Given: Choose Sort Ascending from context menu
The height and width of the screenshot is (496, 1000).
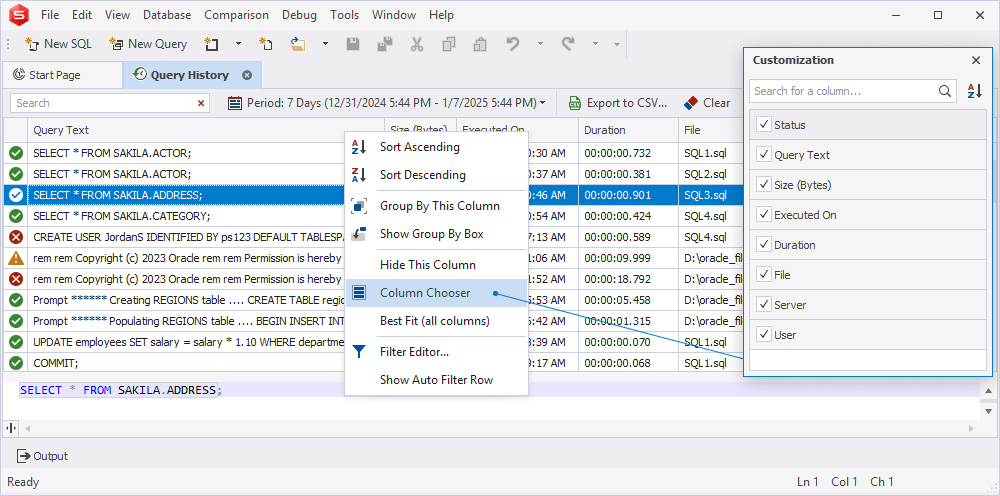Looking at the screenshot, I should pos(436,147).
